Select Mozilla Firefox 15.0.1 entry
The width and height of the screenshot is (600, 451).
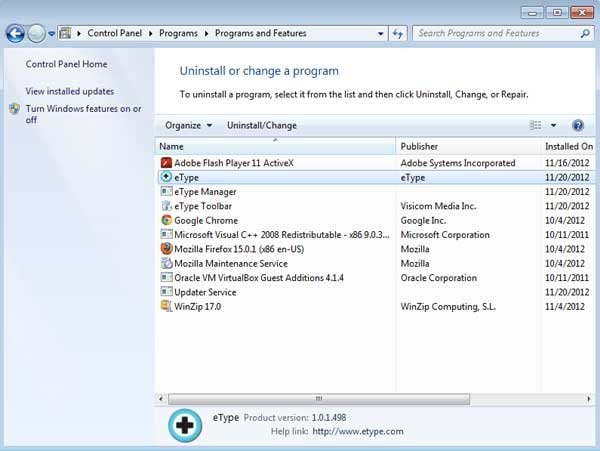(376, 249)
